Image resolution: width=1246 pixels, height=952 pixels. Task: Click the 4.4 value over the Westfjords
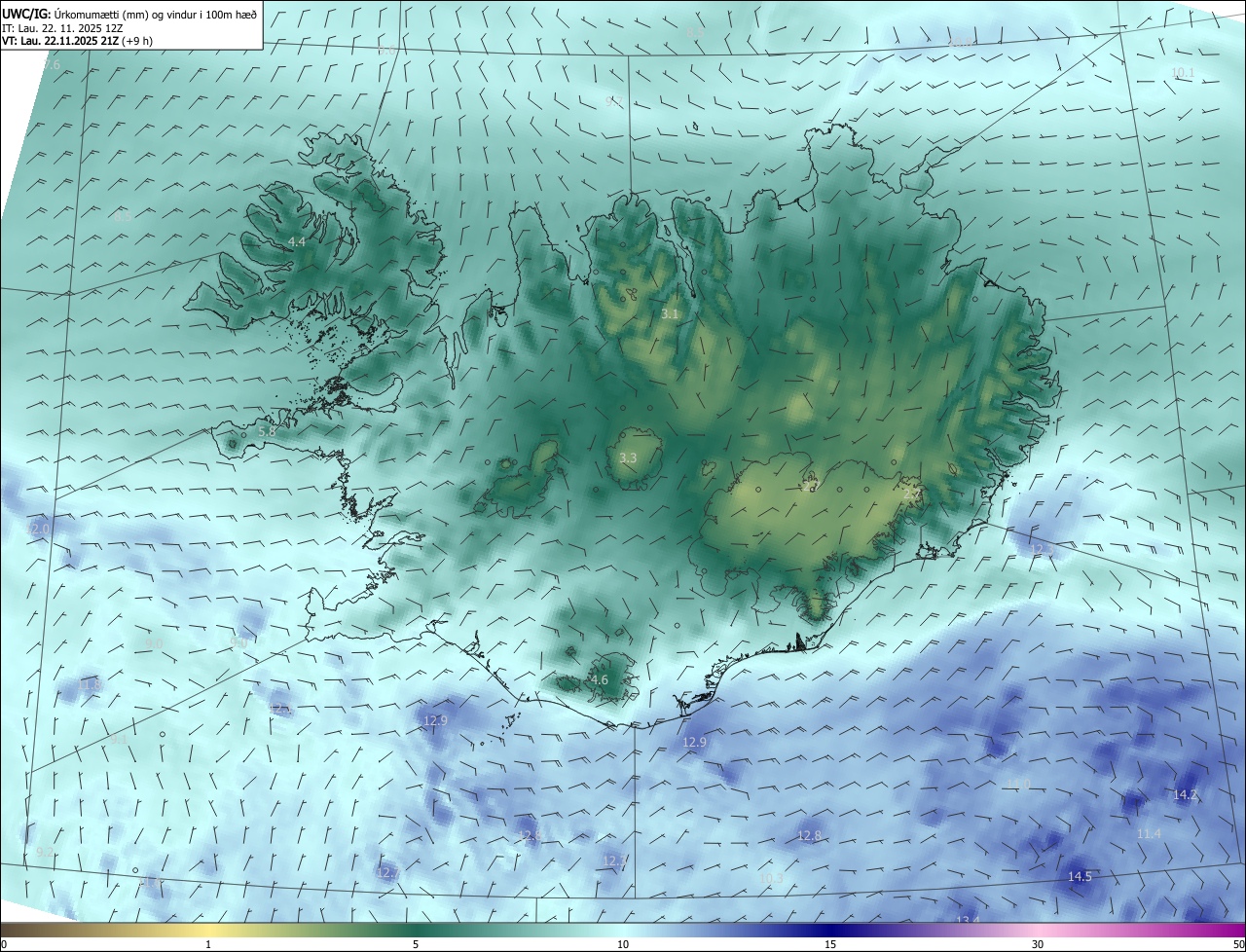[x=297, y=241]
